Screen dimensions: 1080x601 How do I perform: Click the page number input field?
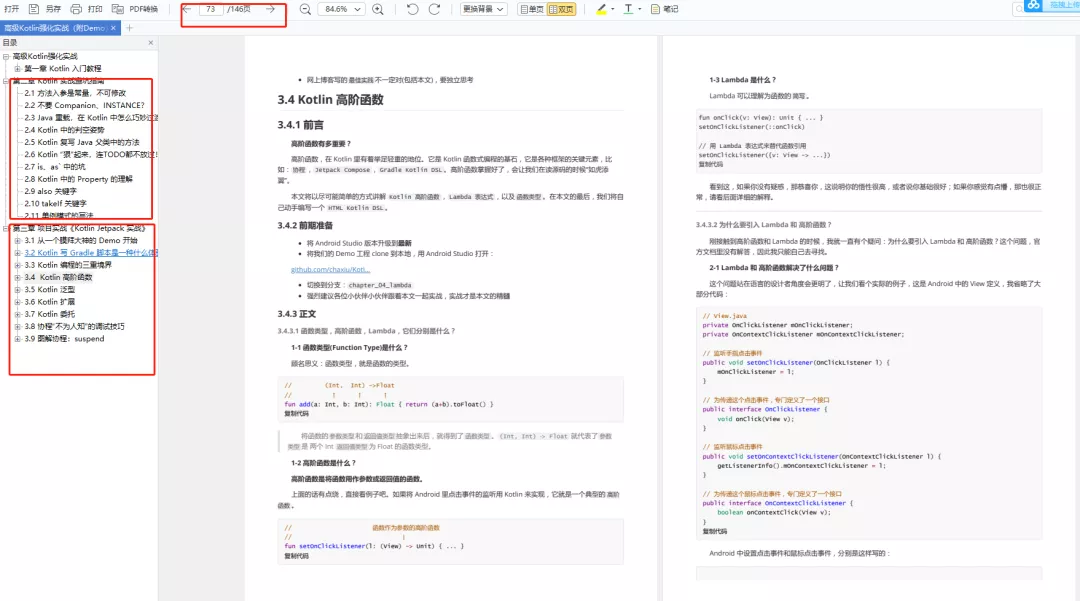coord(212,8)
